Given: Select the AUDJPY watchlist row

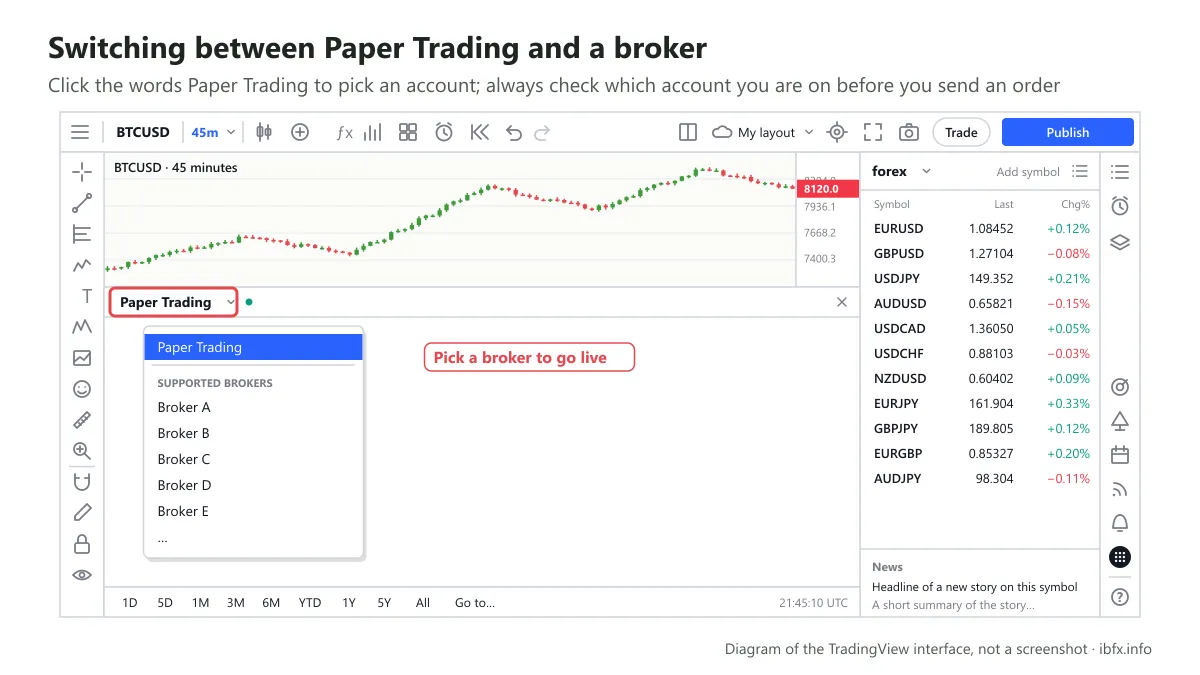Looking at the screenshot, I should [980, 478].
